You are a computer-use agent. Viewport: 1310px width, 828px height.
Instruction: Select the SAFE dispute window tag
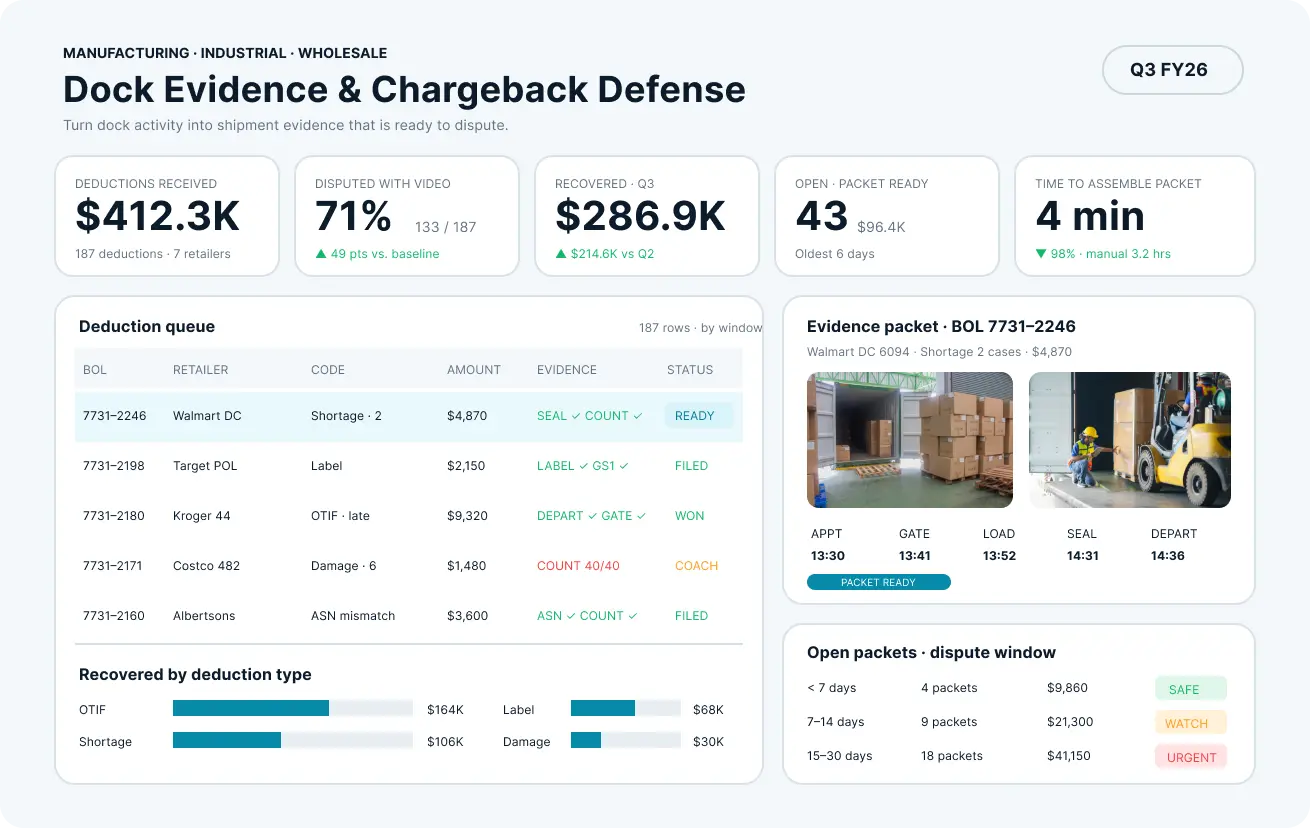[1190, 689]
